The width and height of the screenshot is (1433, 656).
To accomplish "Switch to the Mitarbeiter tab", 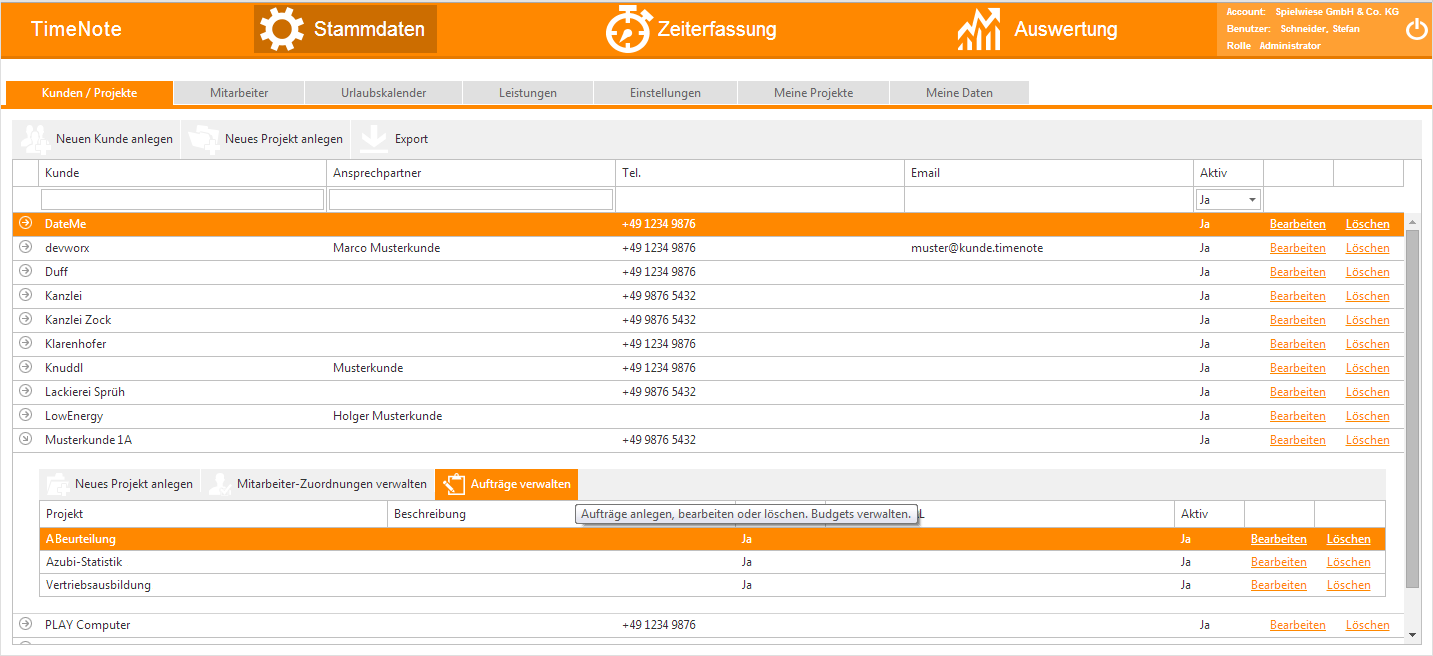I will tap(239, 93).
